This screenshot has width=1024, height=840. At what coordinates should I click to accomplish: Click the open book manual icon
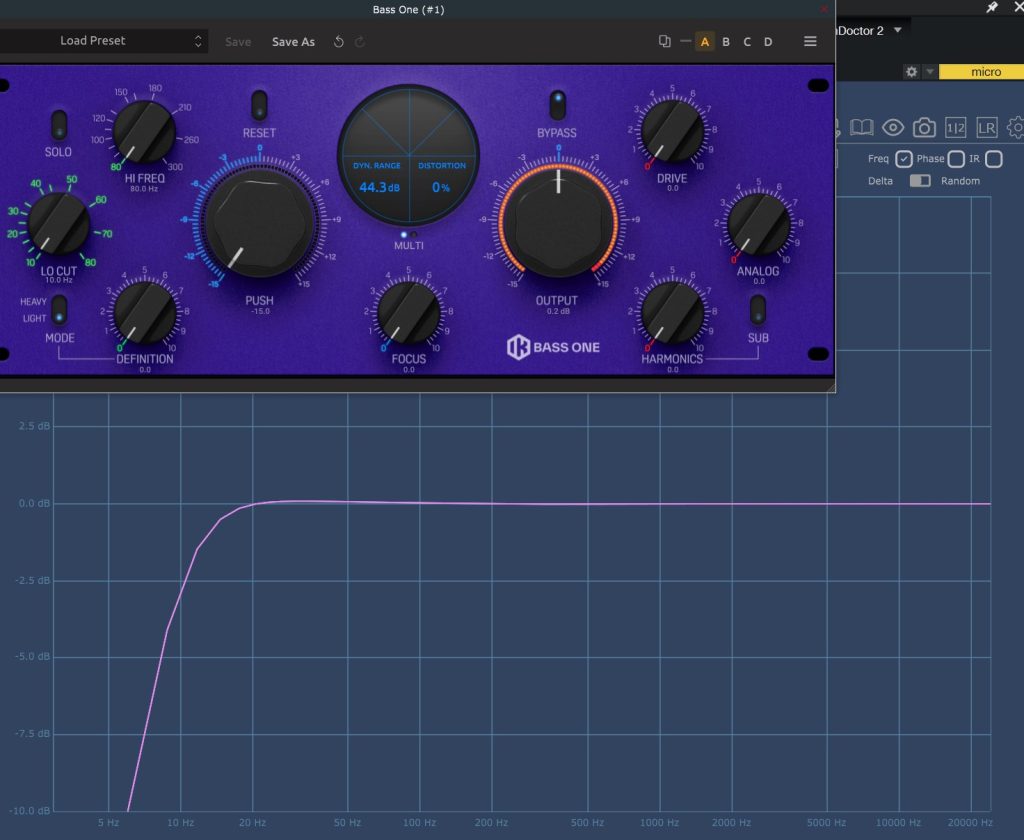(x=861, y=127)
